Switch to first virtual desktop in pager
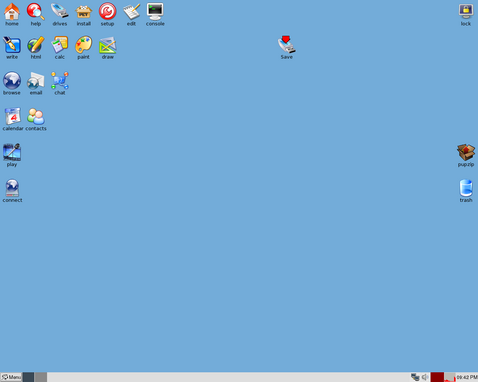Screen dimensions: 478x382 [x=28, y=377]
